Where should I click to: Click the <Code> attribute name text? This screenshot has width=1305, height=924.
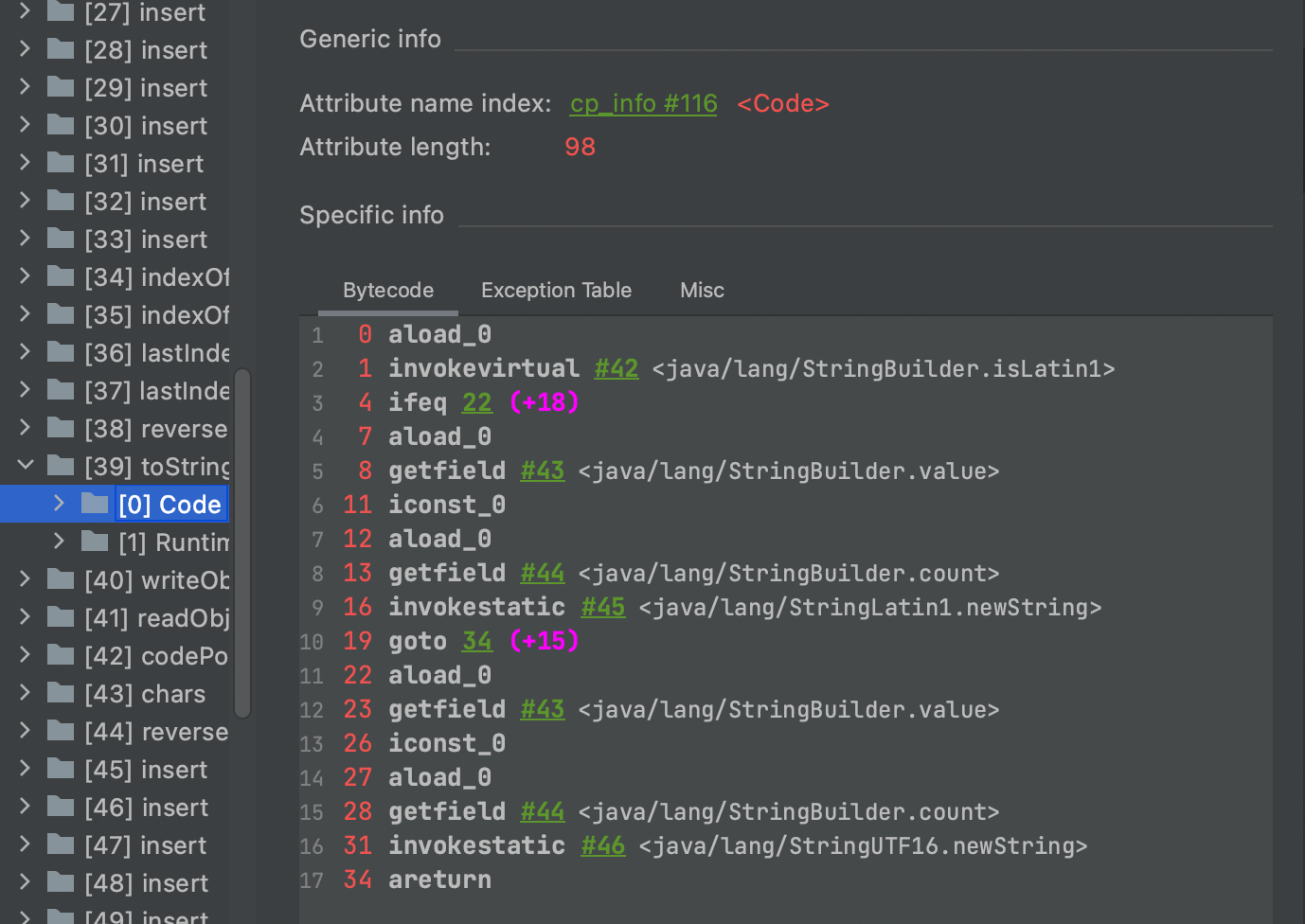(783, 103)
